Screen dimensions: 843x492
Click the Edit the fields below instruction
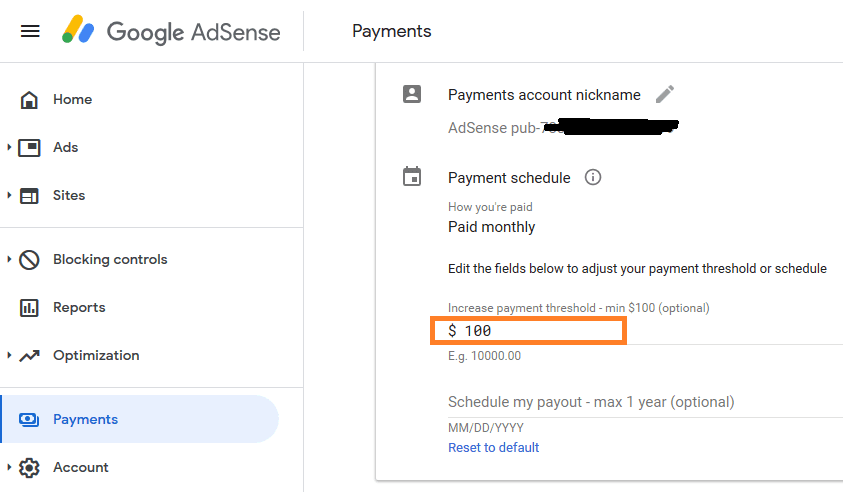[637, 269]
